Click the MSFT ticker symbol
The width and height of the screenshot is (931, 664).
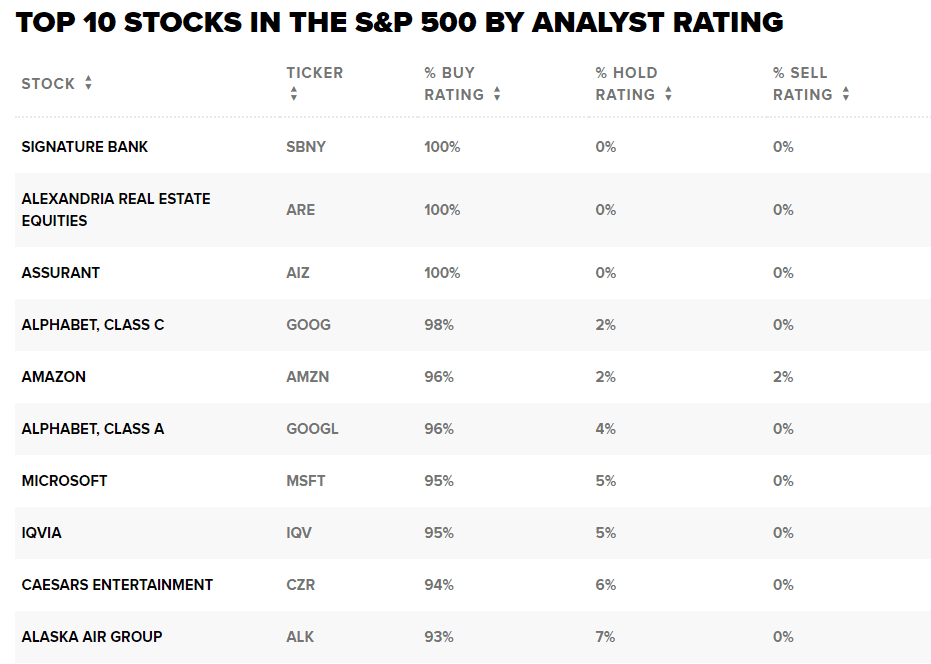305,481
